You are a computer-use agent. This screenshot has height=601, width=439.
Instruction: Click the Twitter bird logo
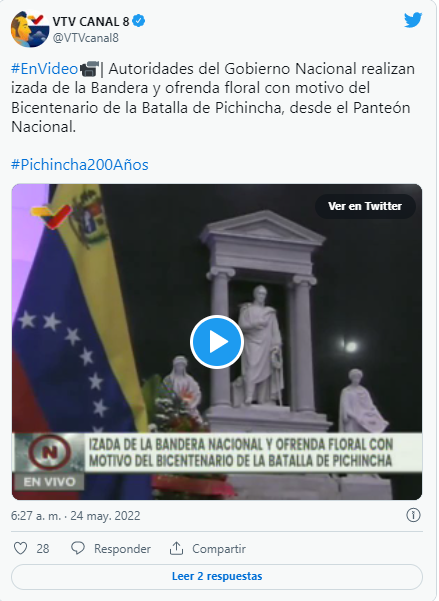pos(413,20)
